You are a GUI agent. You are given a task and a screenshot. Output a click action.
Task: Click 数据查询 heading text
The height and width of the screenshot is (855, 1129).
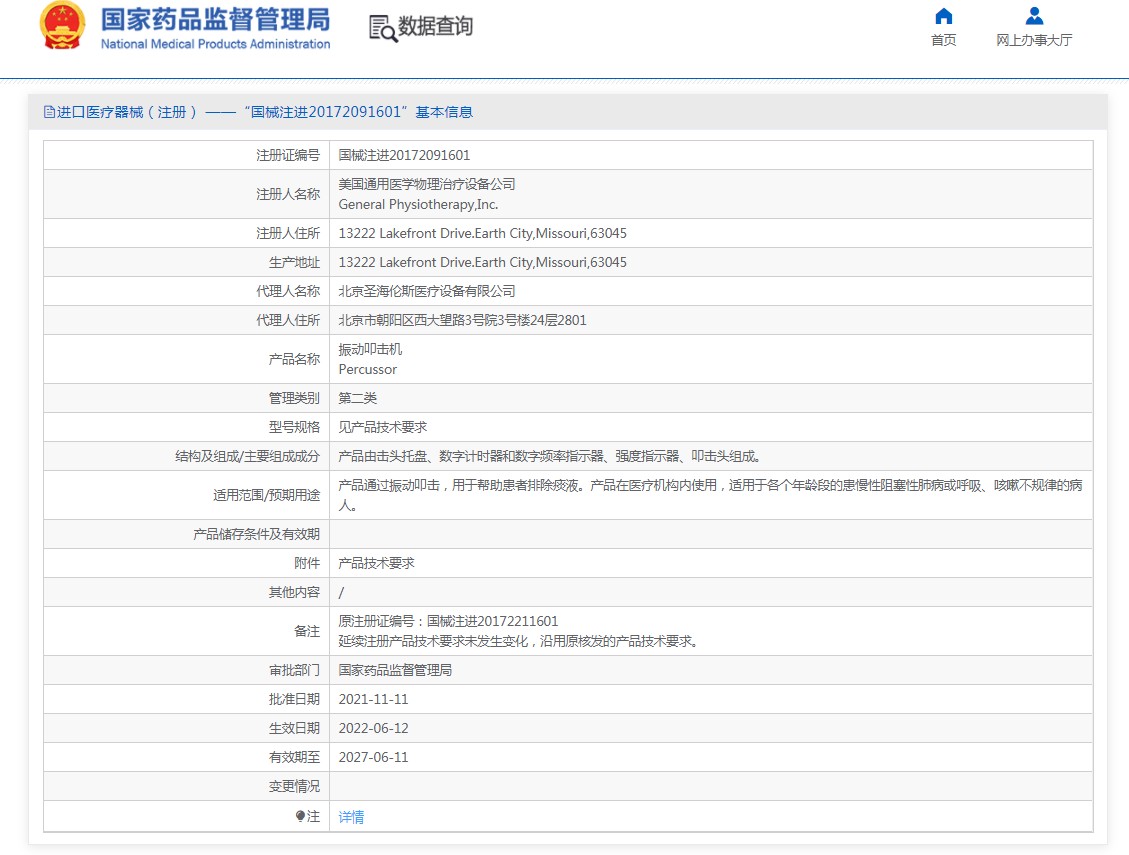[436, 27]
